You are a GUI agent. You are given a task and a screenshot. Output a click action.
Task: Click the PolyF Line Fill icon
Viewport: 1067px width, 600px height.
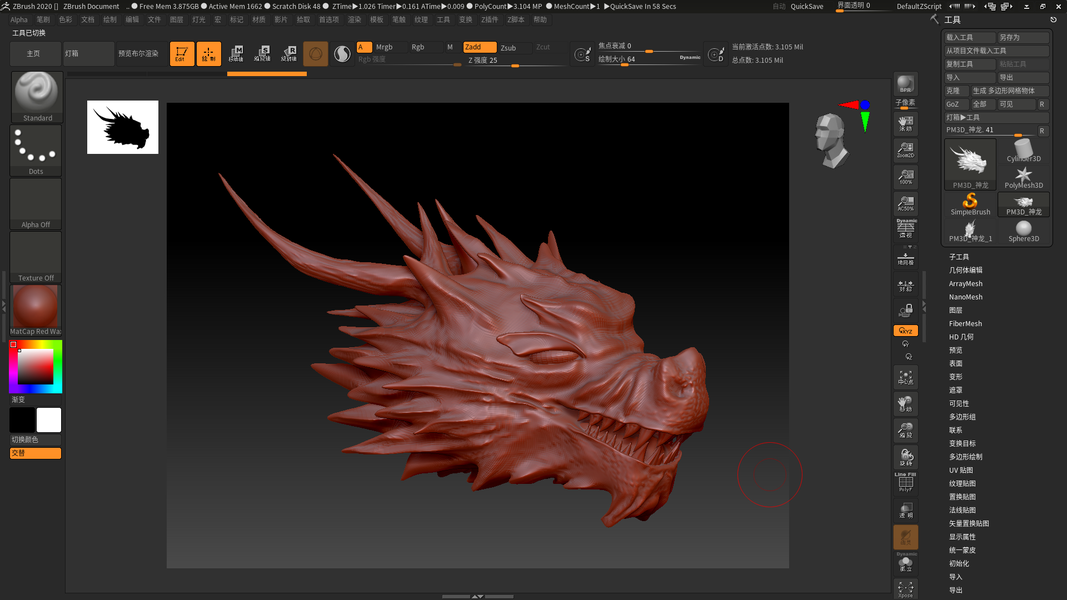click(905, 482)
